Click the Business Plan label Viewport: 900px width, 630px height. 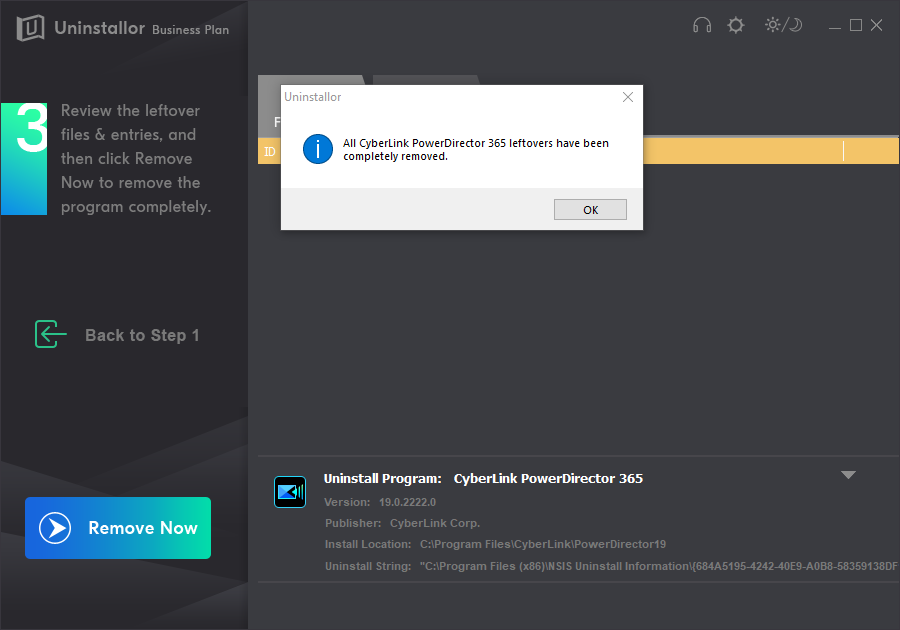(x=191, y=30)
